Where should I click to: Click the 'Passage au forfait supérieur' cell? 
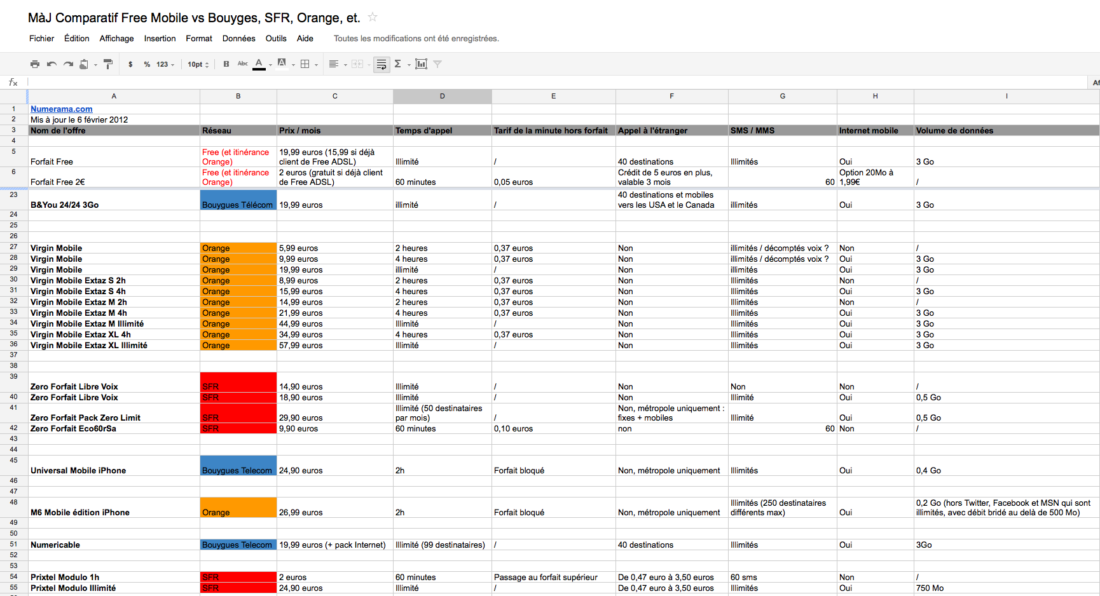click(x=554, y=577)
